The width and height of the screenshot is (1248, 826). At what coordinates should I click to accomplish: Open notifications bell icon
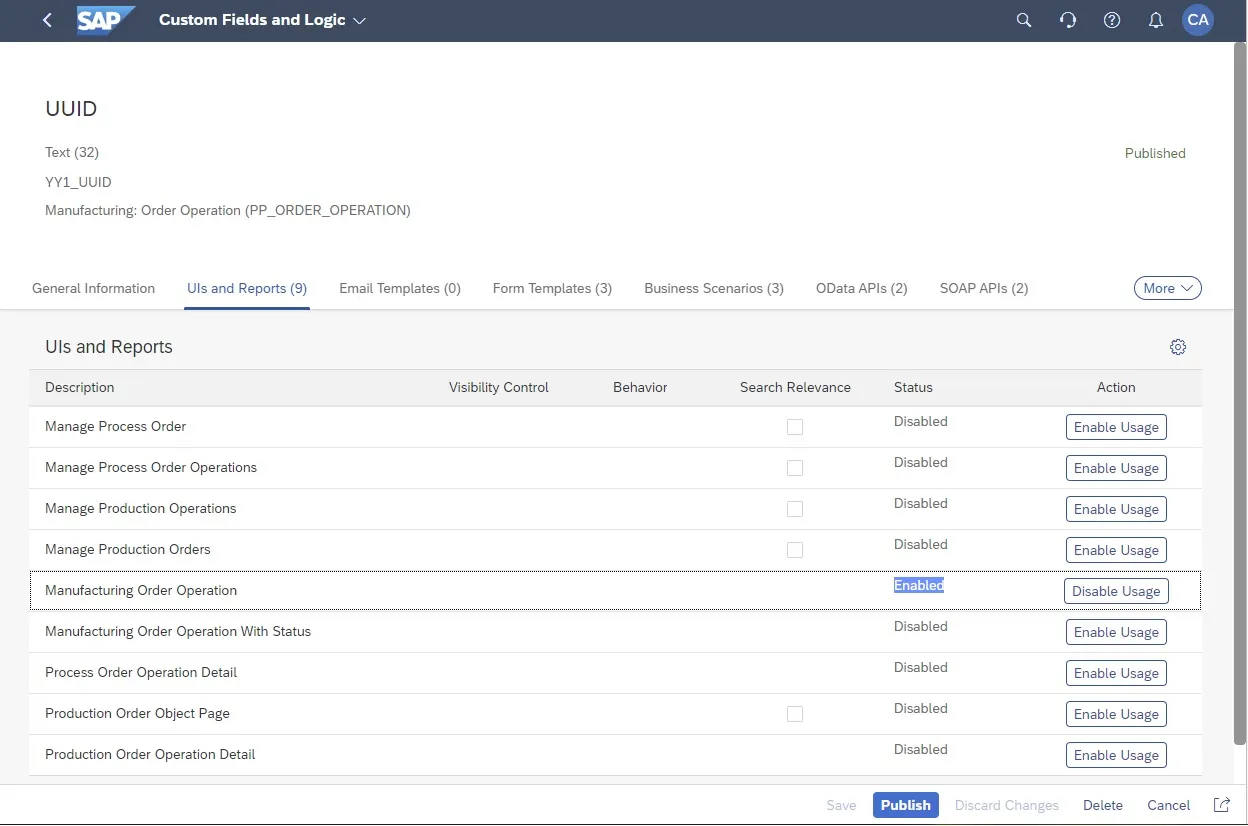point(1156,20)
